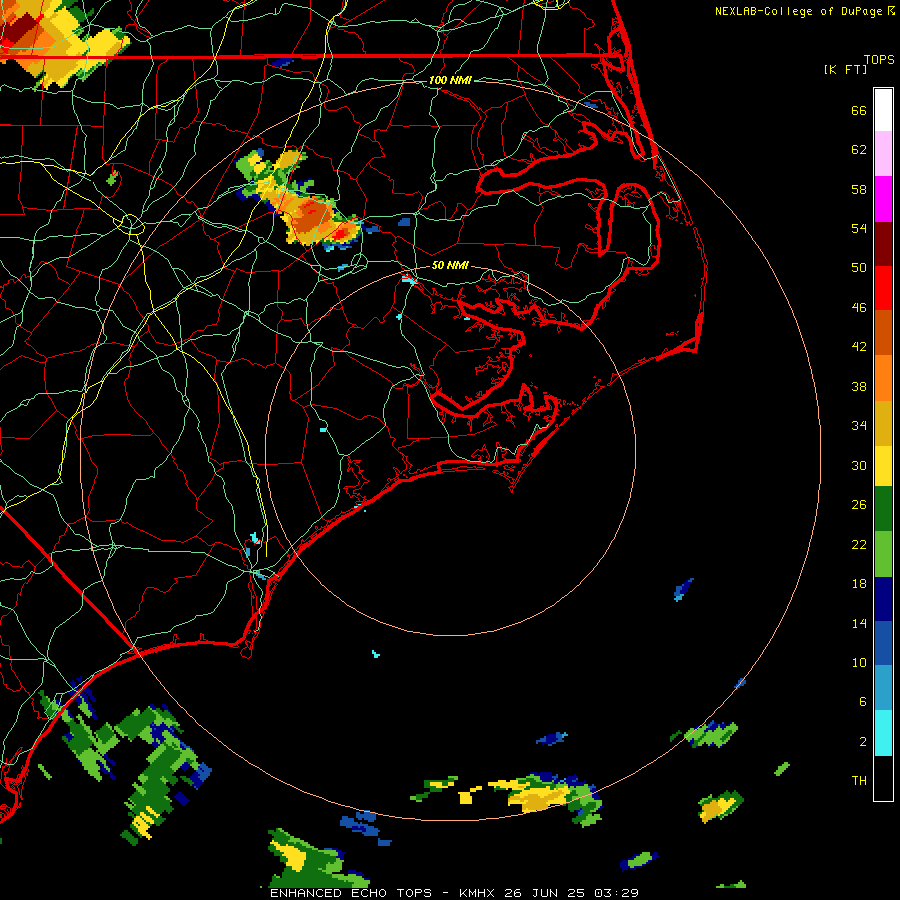The image size is (900, 900).
Task: Select the light green legend swatch near 22
Action: (x=883, y=554)
